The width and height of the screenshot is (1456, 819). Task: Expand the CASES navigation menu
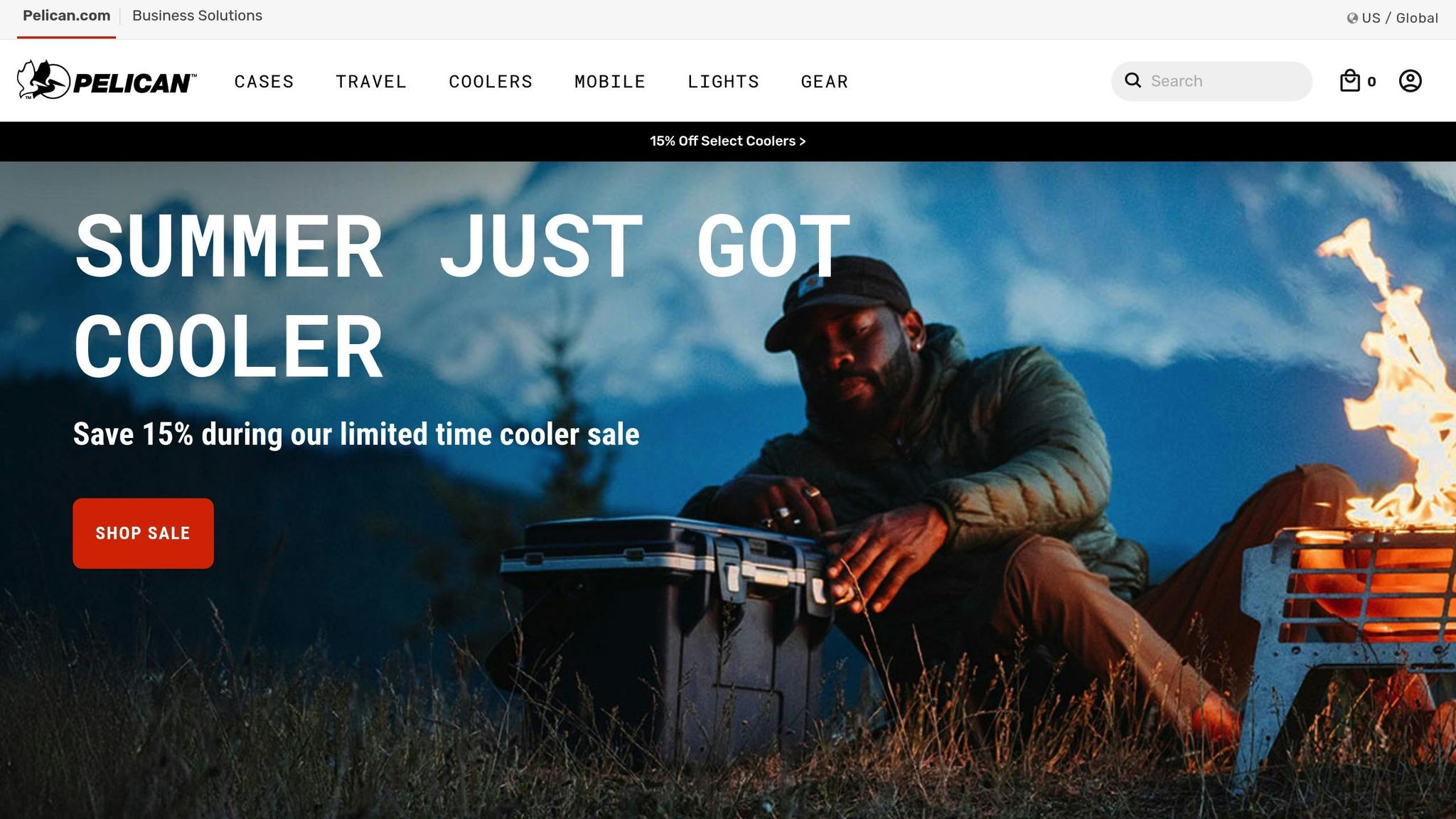click(x=264, y=82)
